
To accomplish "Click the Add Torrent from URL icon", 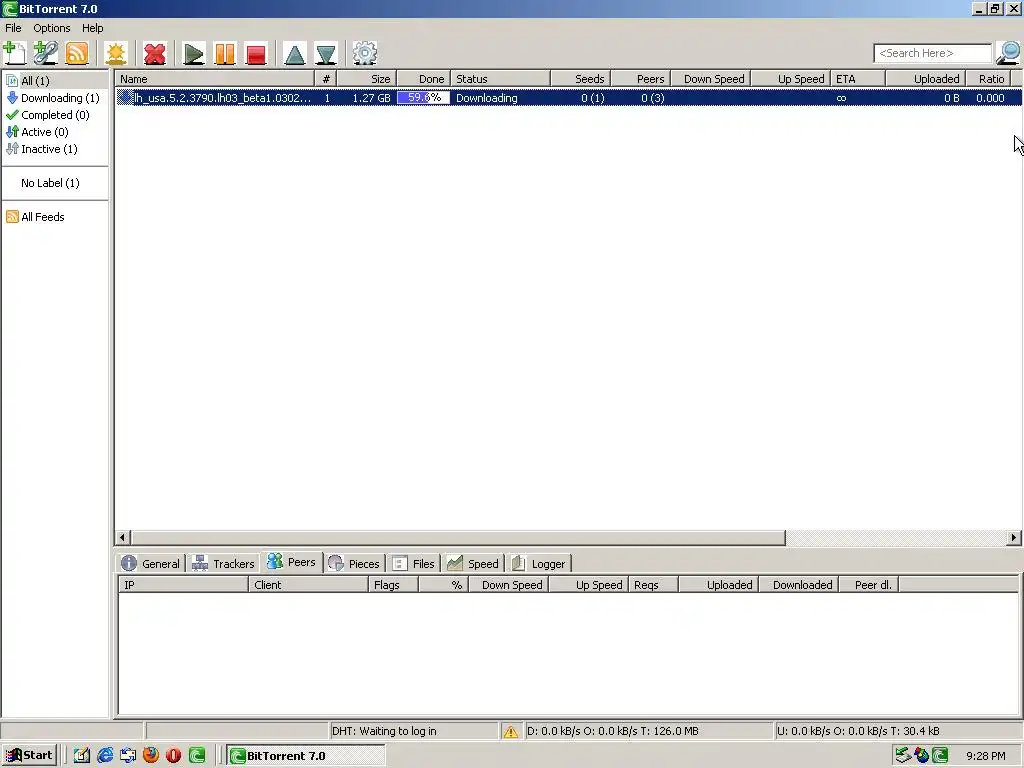I will [x=46, y=53].
